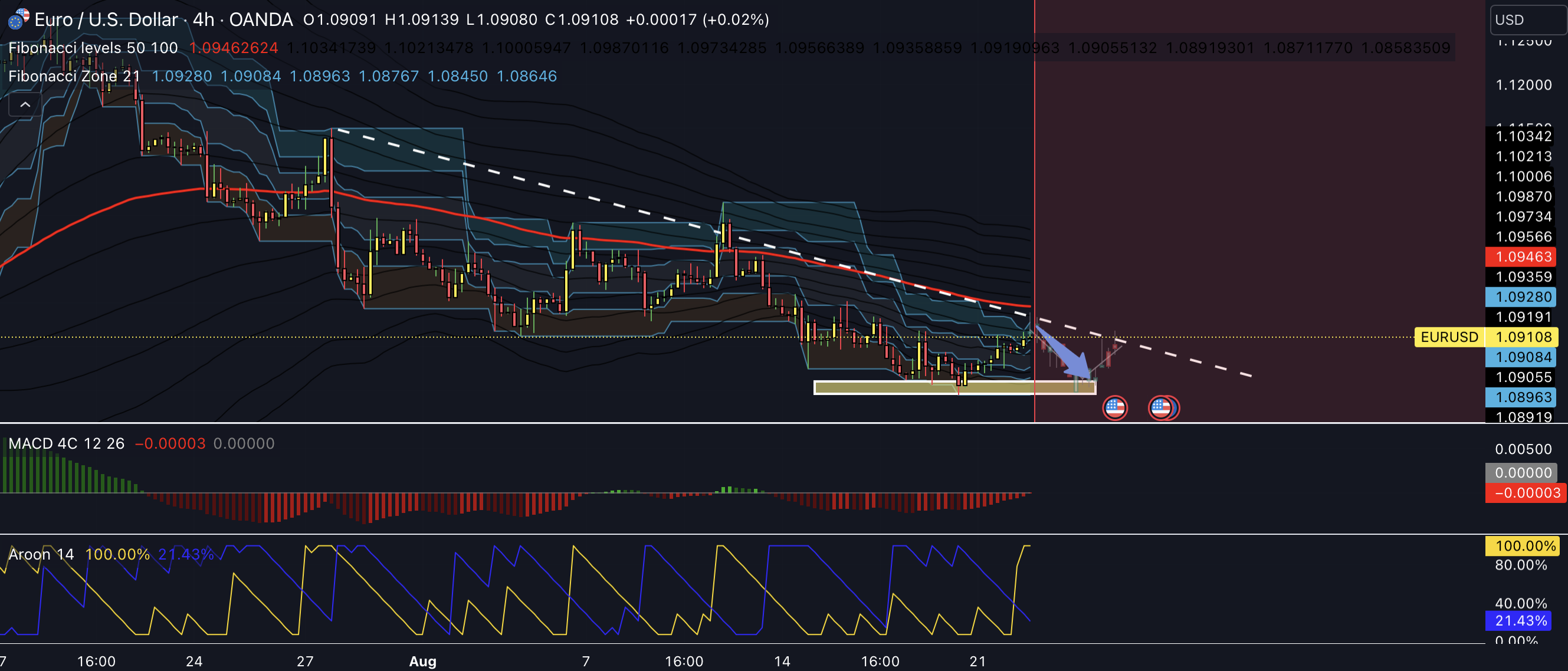Click the red 1.09463 Fibonacci price label
Image resolution: width=1568 pixels, height=671 pixels.
point(1520,256)
